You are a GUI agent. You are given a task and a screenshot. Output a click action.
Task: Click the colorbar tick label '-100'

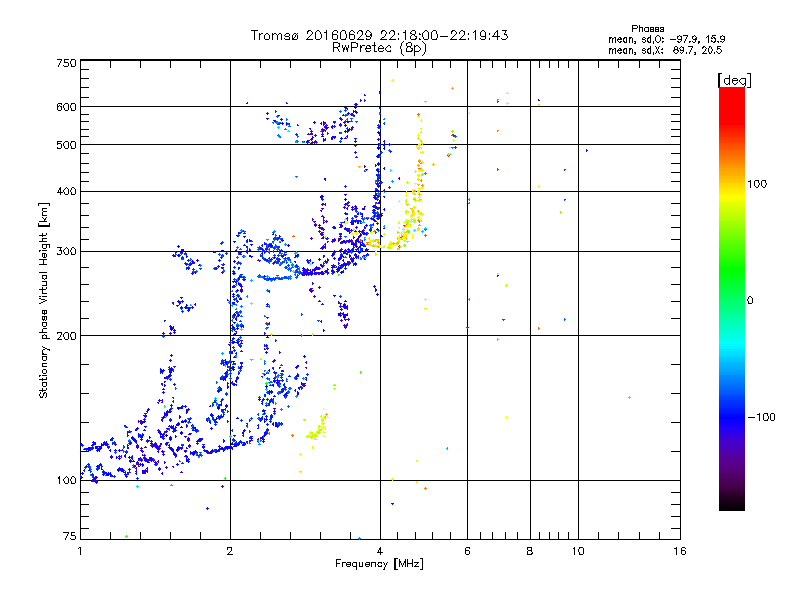click(762, 417)
